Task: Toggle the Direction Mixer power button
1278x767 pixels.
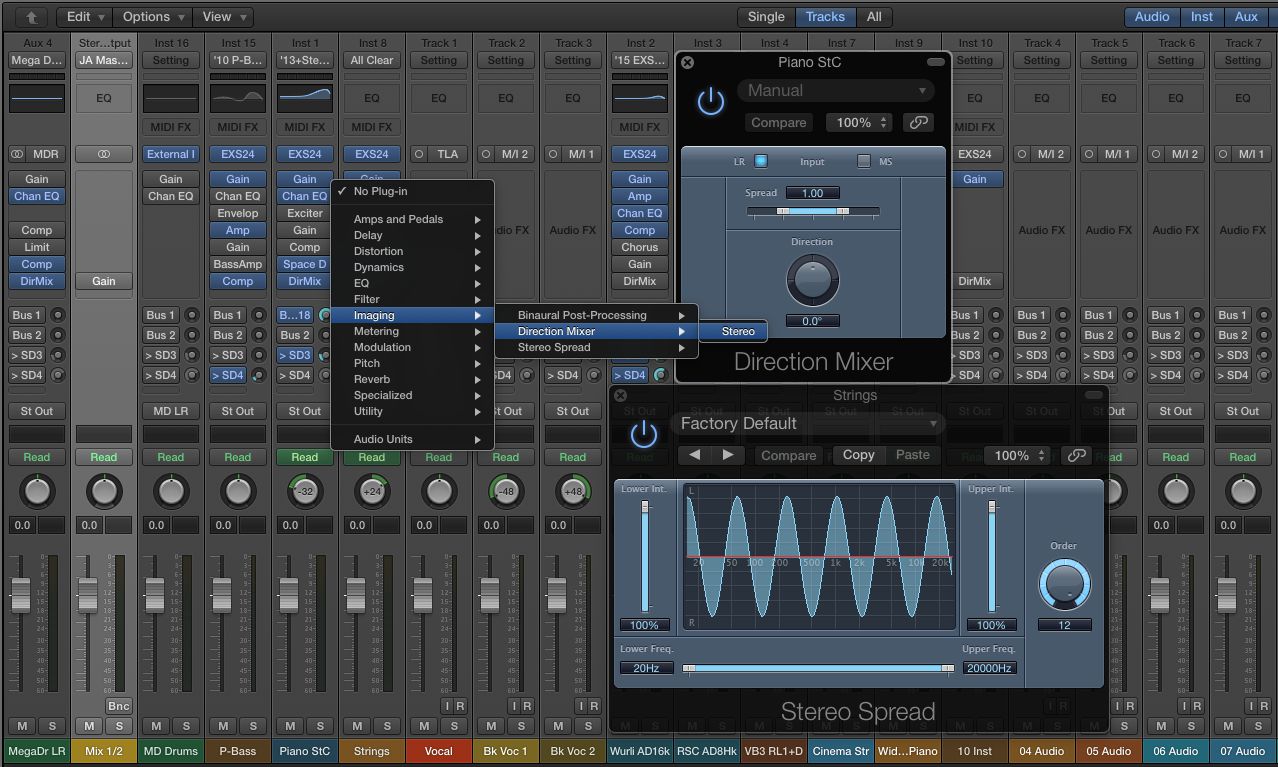Action: [x=711, y=102]
